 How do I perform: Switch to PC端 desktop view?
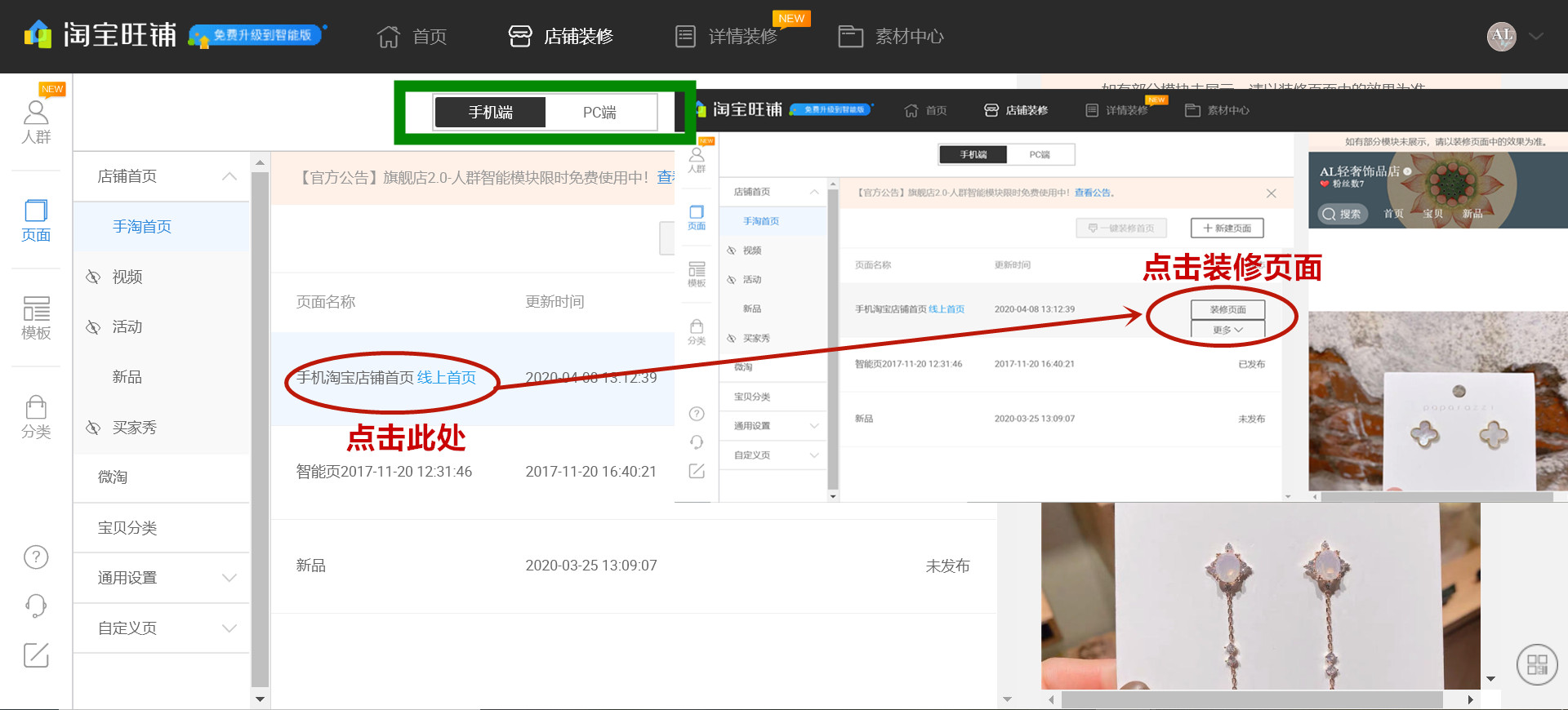pos(600,113)
